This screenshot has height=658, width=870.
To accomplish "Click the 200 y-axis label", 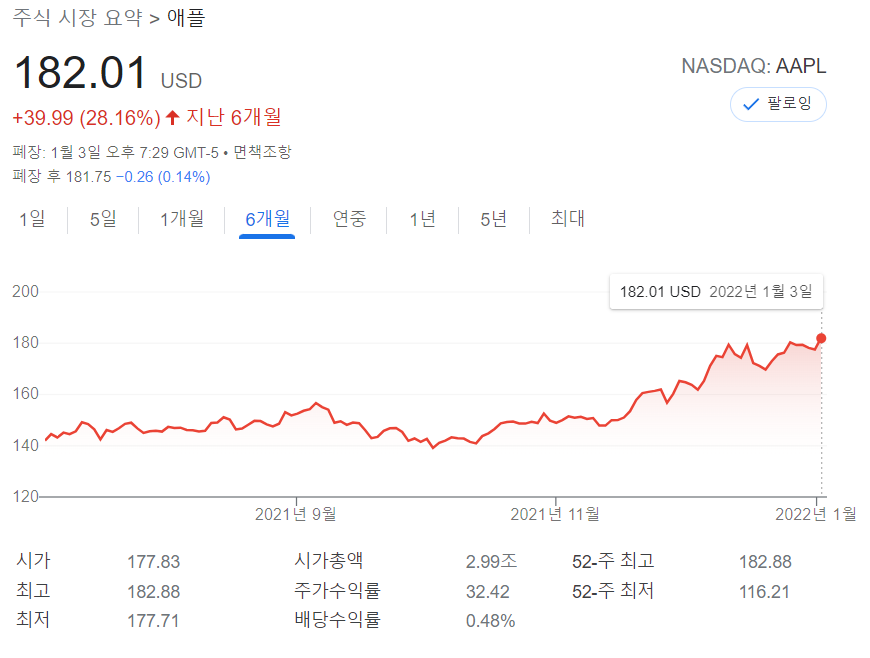I will click(x=26, y=292).
